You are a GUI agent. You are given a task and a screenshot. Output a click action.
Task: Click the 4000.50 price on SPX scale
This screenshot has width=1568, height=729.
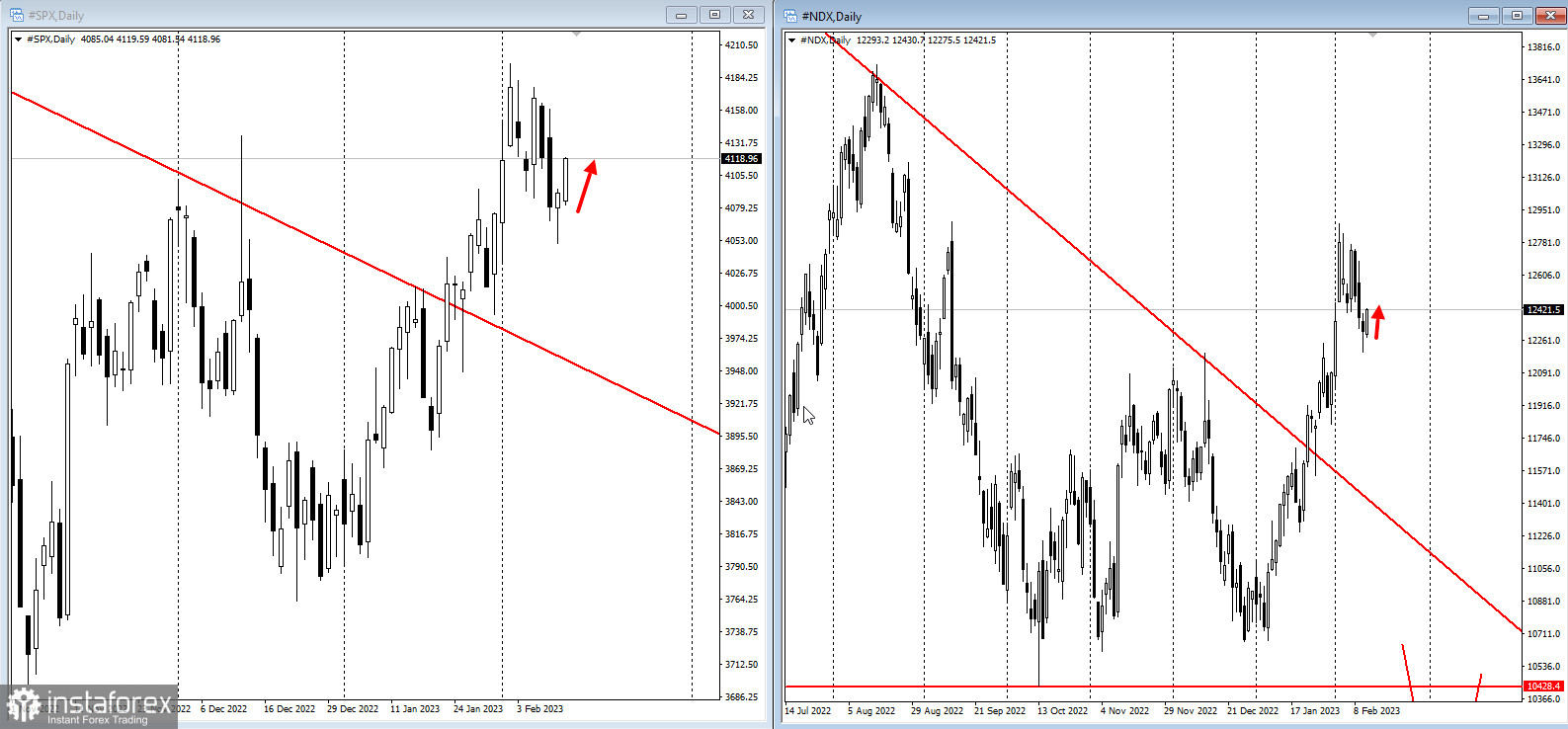(x=741, y=306)
